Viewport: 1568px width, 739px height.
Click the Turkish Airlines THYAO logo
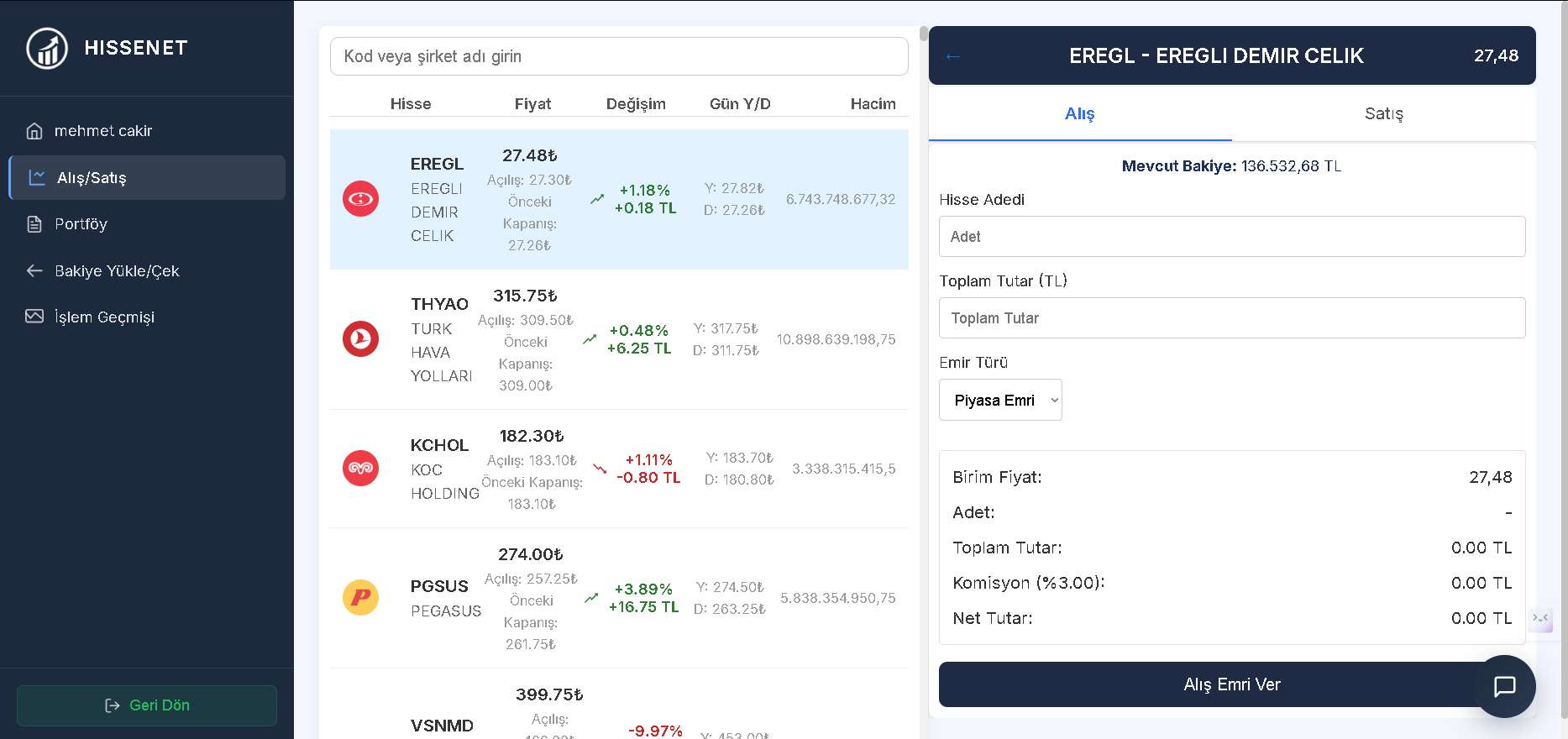[360, 339]
